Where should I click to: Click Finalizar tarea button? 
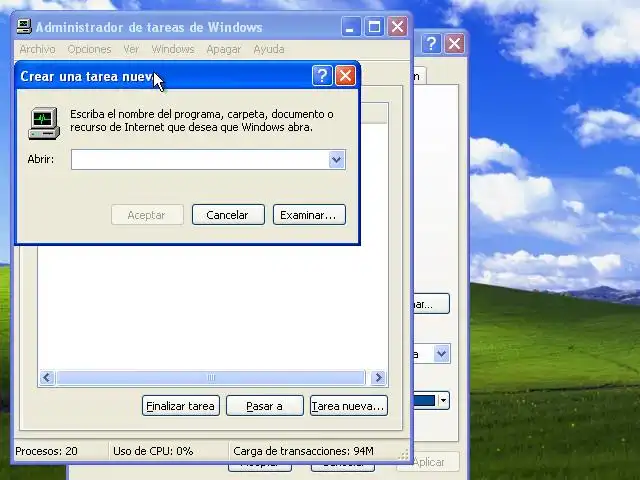coord(181,406)
